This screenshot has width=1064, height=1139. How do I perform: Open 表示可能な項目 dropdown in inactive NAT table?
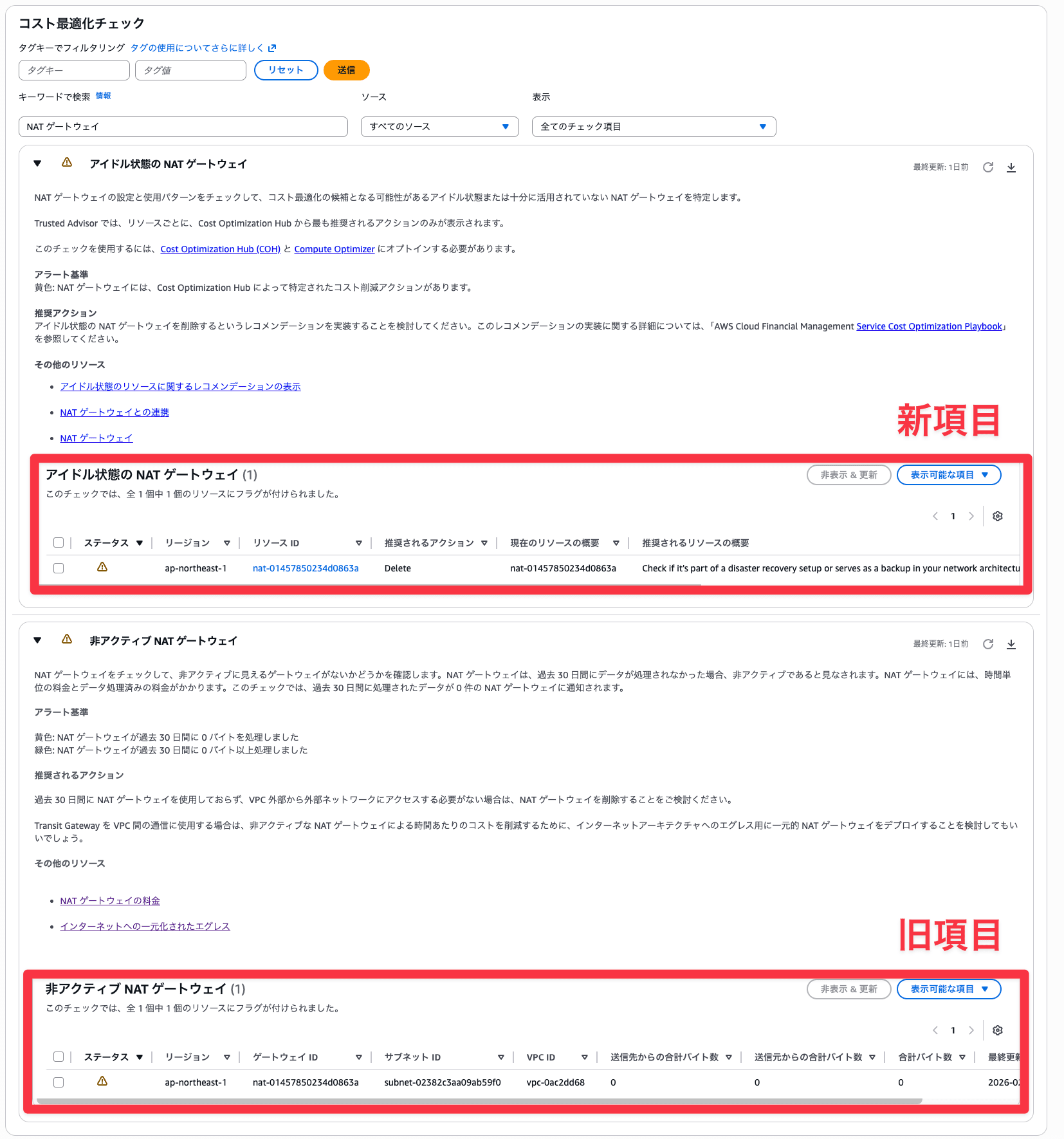tap(949, 989)
